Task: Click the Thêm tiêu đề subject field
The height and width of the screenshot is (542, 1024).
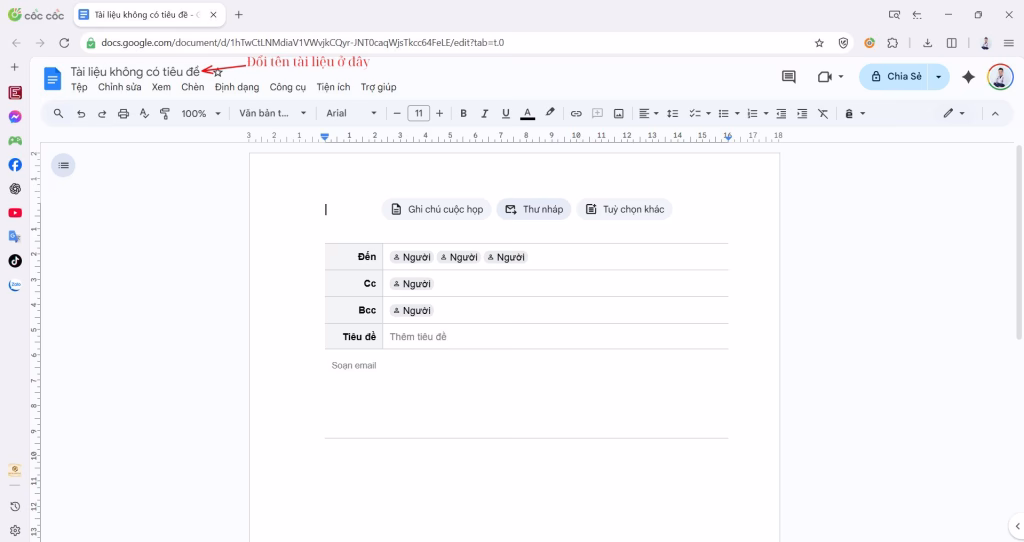Action: tap(555, 337)
